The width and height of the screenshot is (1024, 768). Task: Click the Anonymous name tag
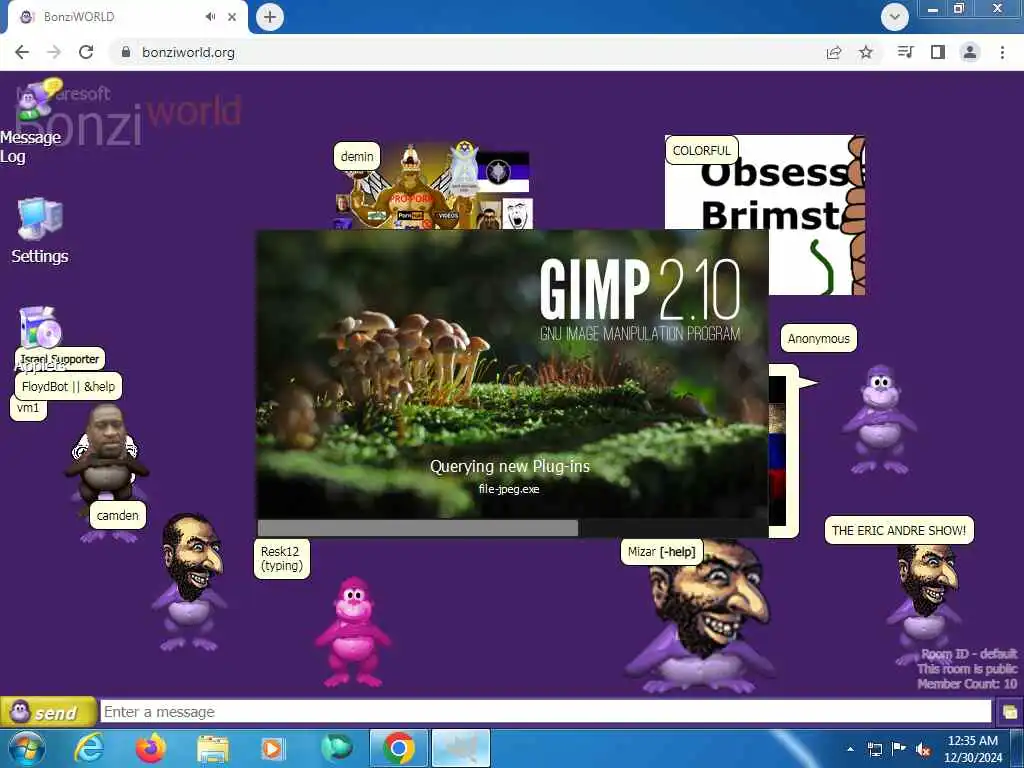pos(818,338)
